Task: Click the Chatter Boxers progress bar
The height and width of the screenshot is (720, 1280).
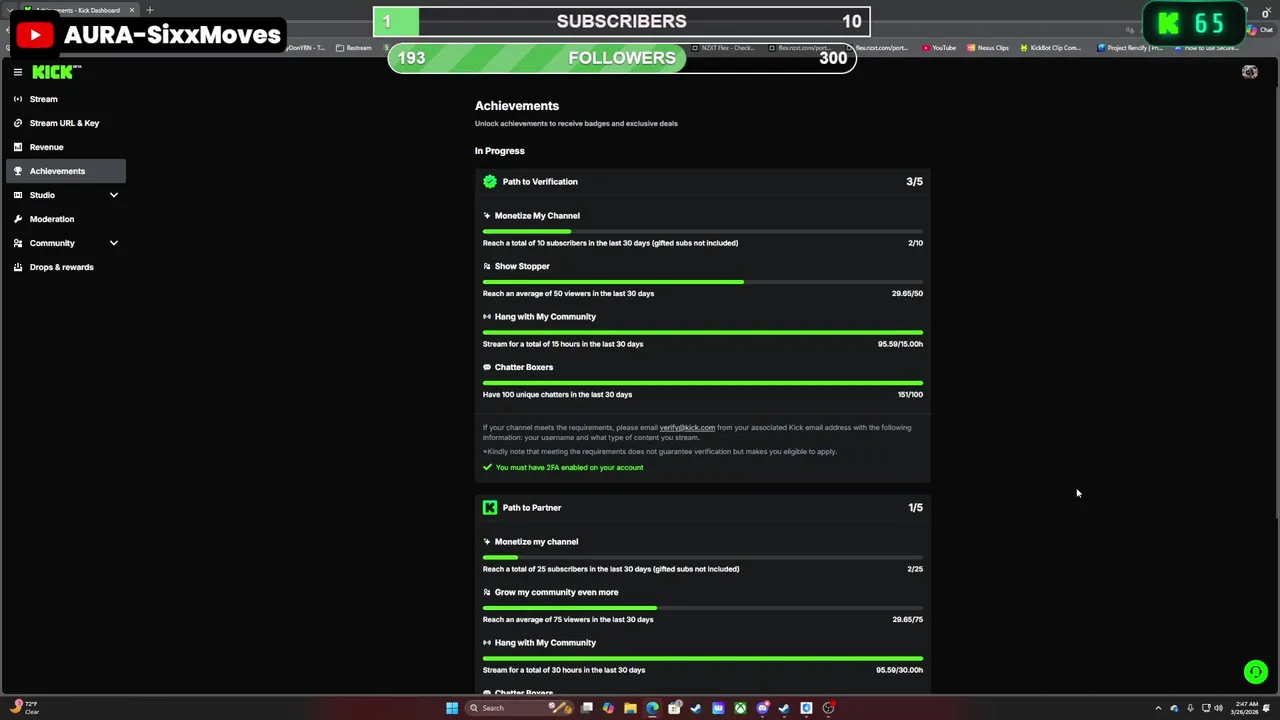Action: point(703,383)
